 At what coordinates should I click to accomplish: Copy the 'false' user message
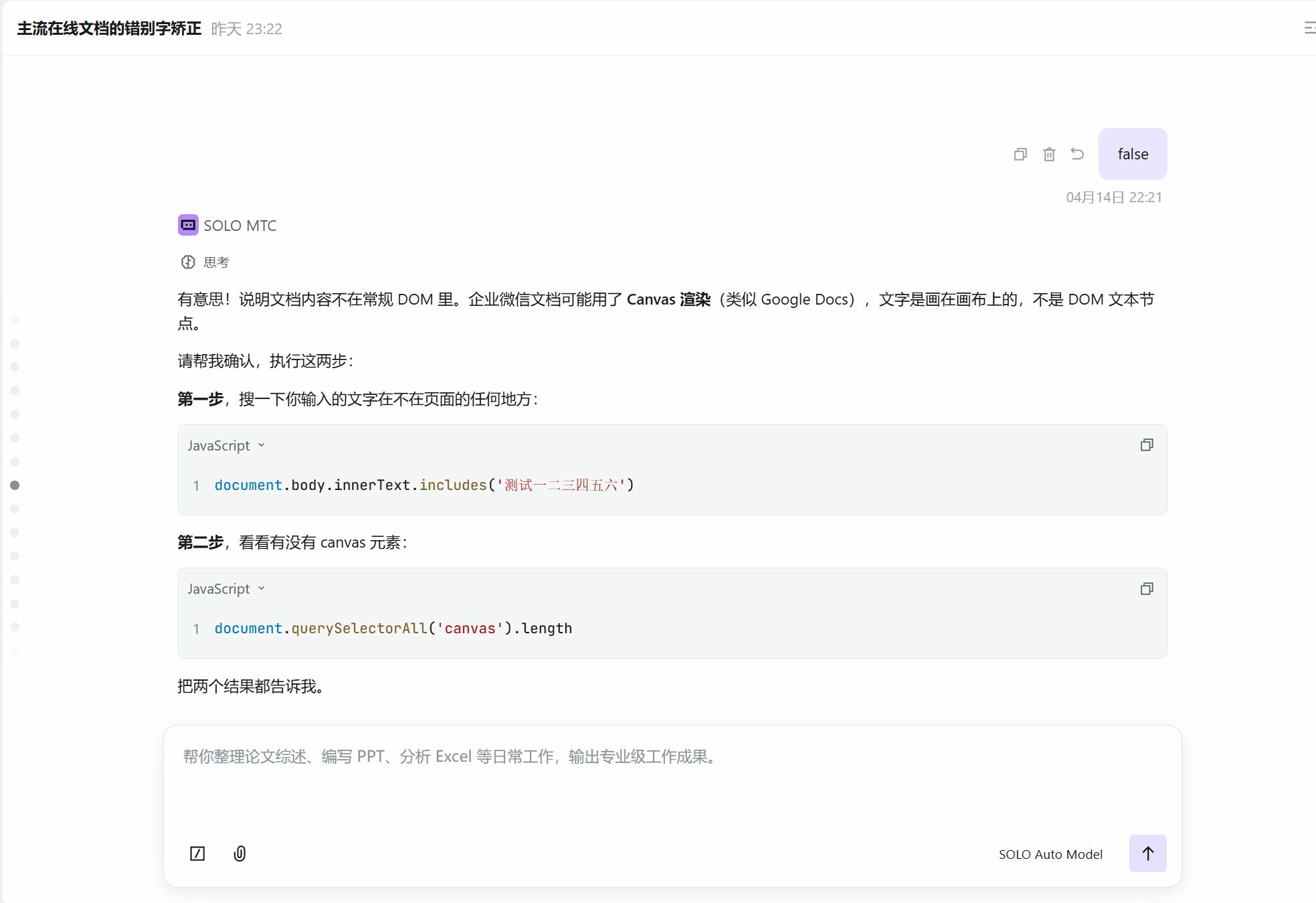point(1020,155)
